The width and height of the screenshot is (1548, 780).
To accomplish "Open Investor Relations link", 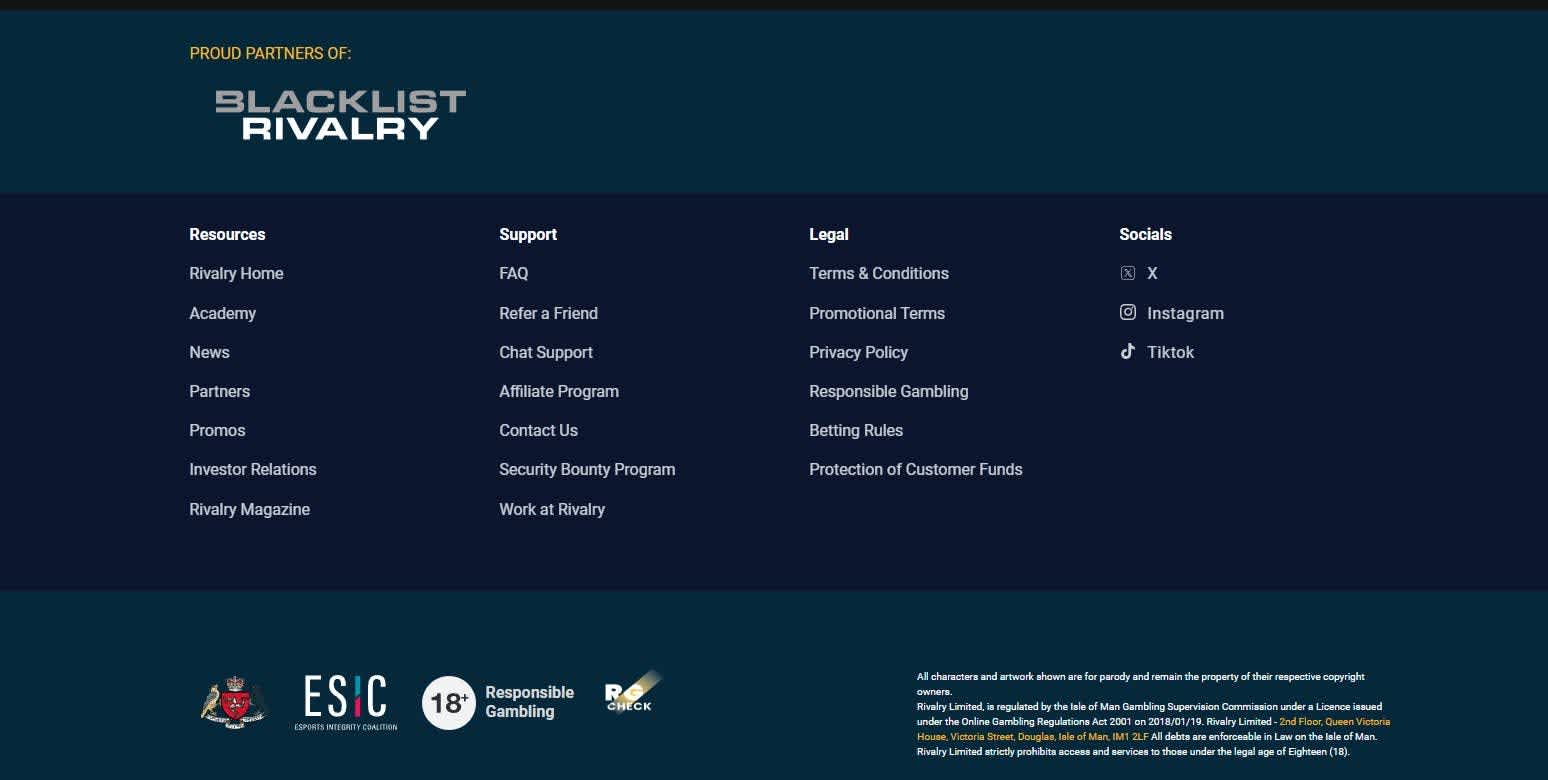I will 253,469.
